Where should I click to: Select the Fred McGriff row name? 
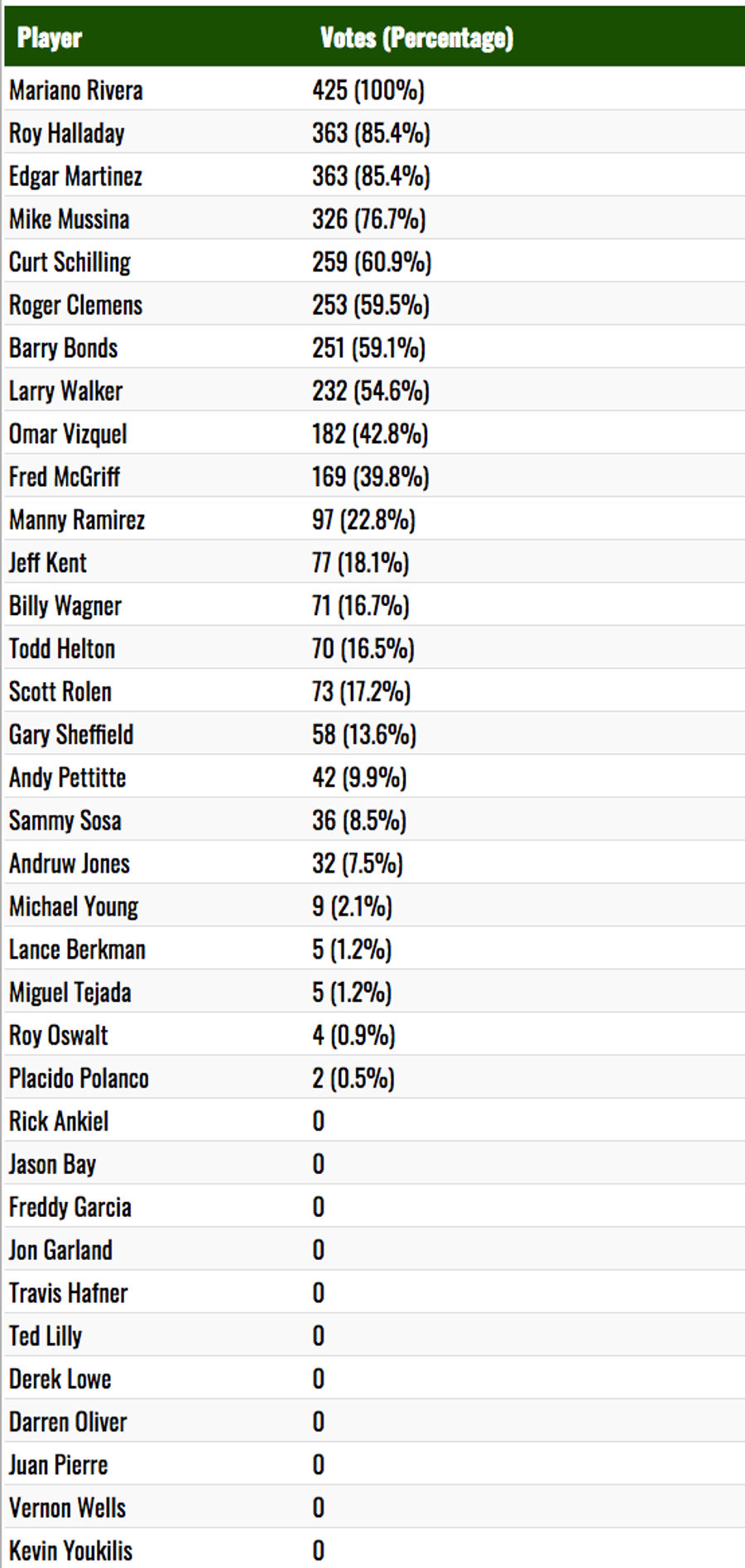click(65, 477)
